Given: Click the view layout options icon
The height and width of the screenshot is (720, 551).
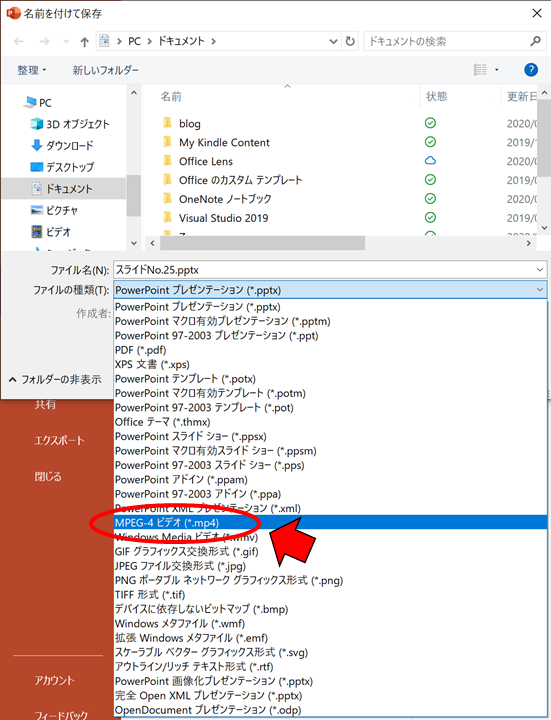Looking at the screenshot, I should pyautogui.click(x=480, y=70).
